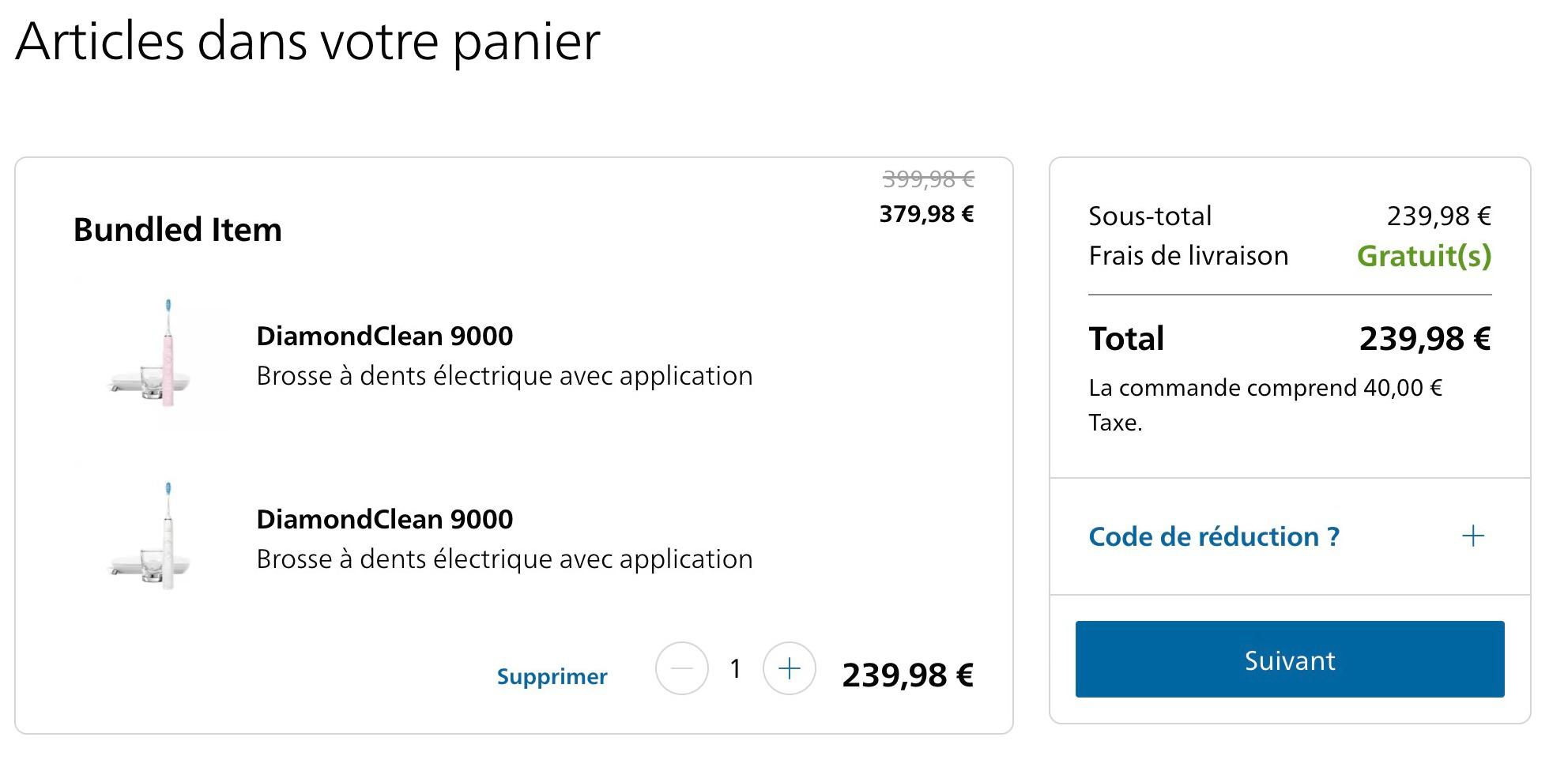Decrease bundle quantity with minus button
Image resolution: width=1568 pixels, height=771 pixels.
point(681,668)
